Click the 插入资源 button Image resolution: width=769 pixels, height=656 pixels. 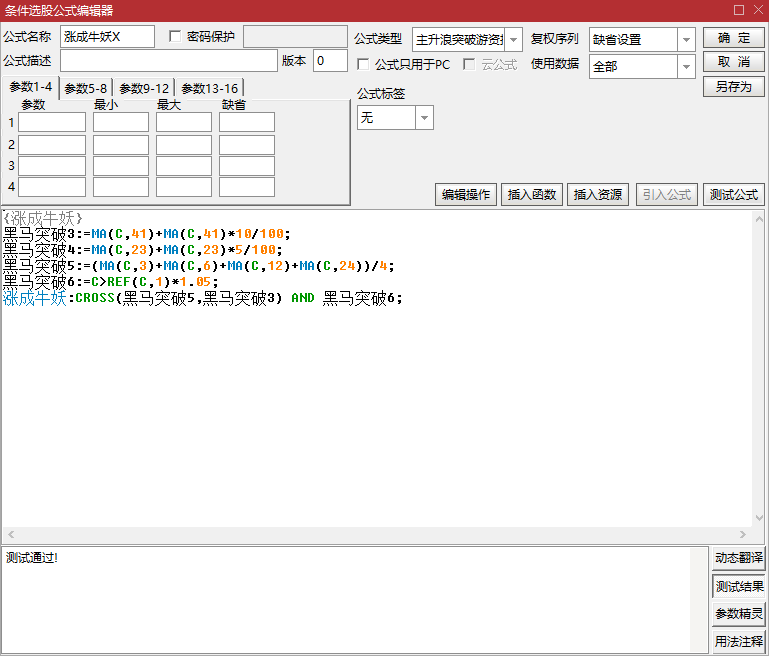pyautogui.click(x=598, y=195)
